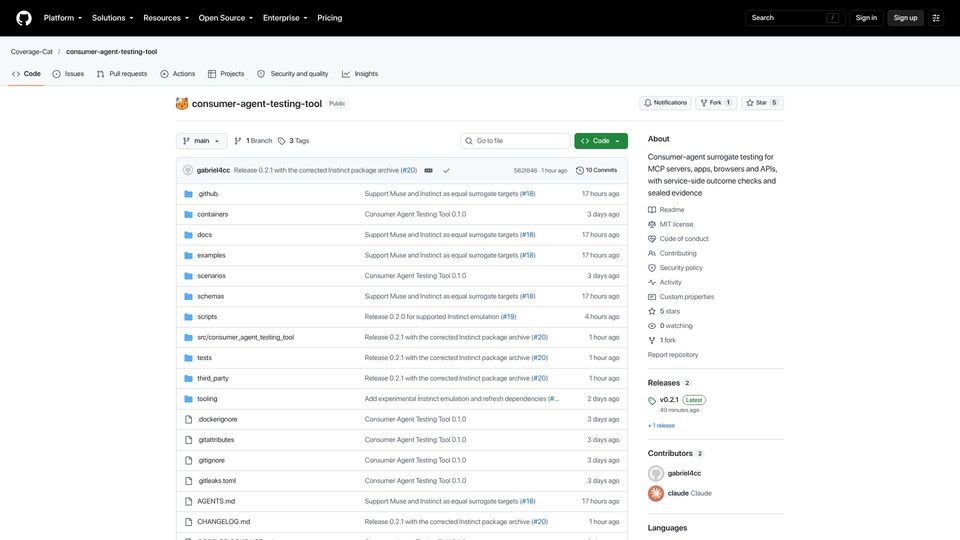Open the tests folder

click(x=204, y=358)
